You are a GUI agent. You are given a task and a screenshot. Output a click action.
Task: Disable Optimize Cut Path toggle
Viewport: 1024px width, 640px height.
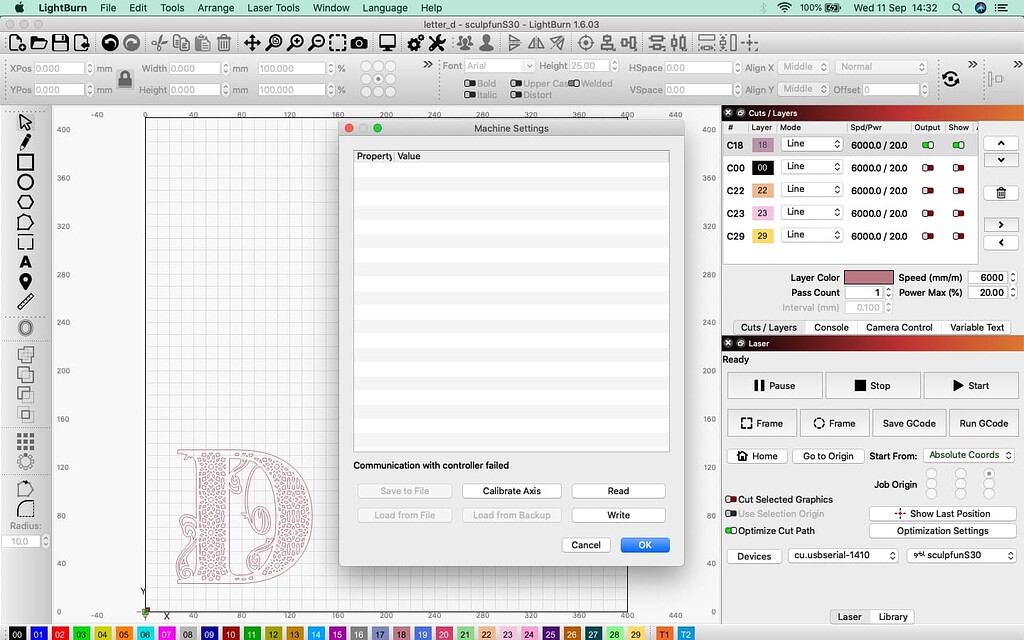point(731,531)
